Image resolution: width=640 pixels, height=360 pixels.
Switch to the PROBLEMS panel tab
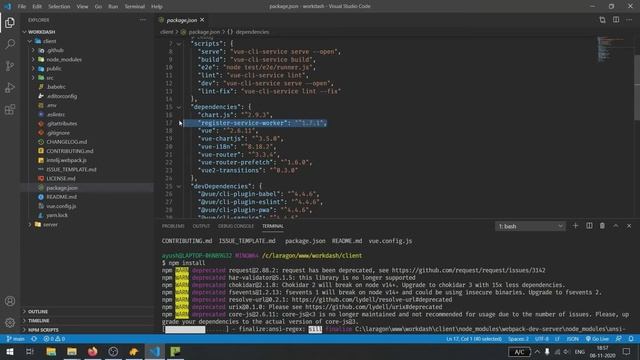pyautogui.click(x=173, y=226)
